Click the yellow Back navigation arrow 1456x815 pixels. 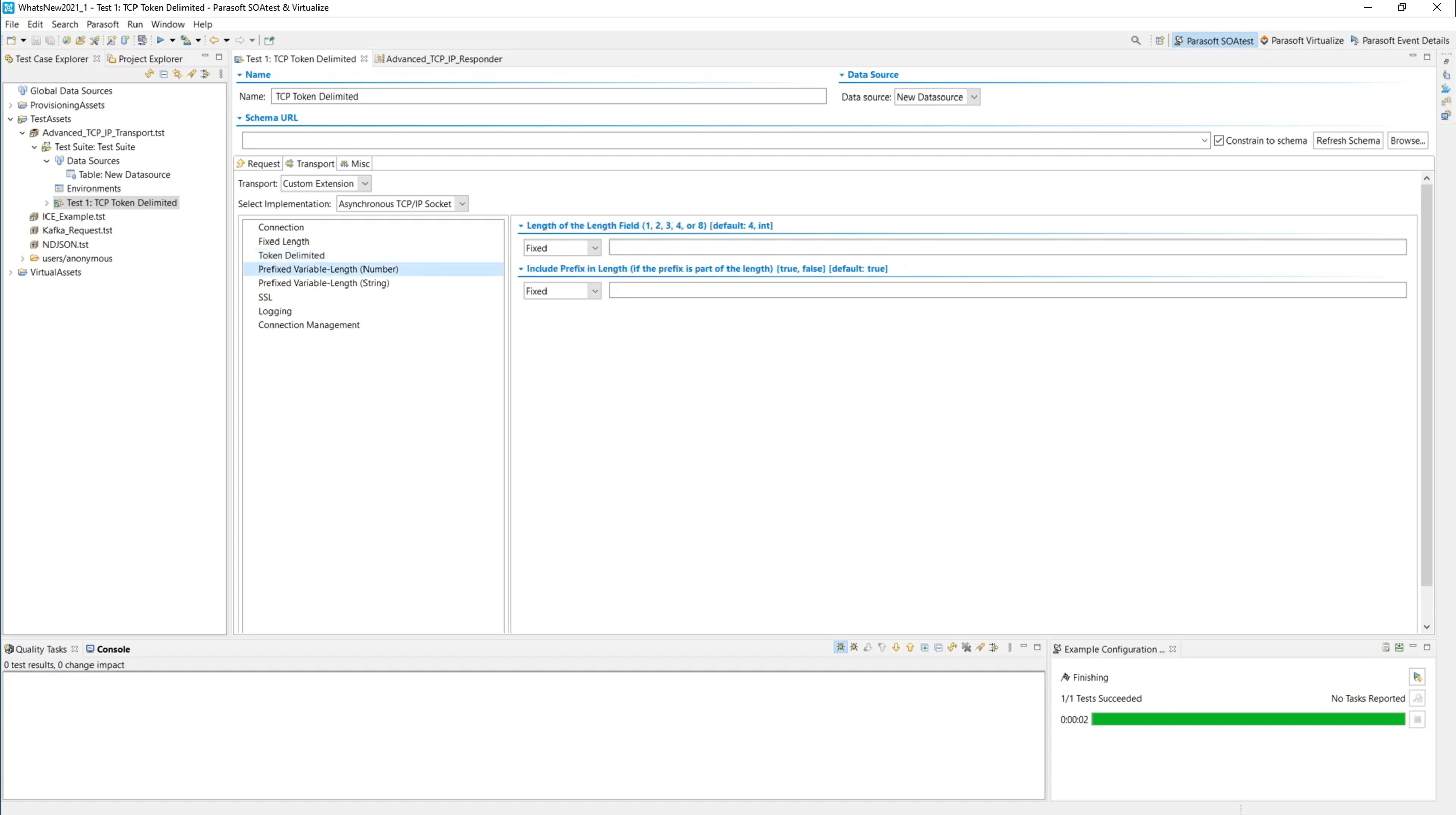tap(214, 40)
